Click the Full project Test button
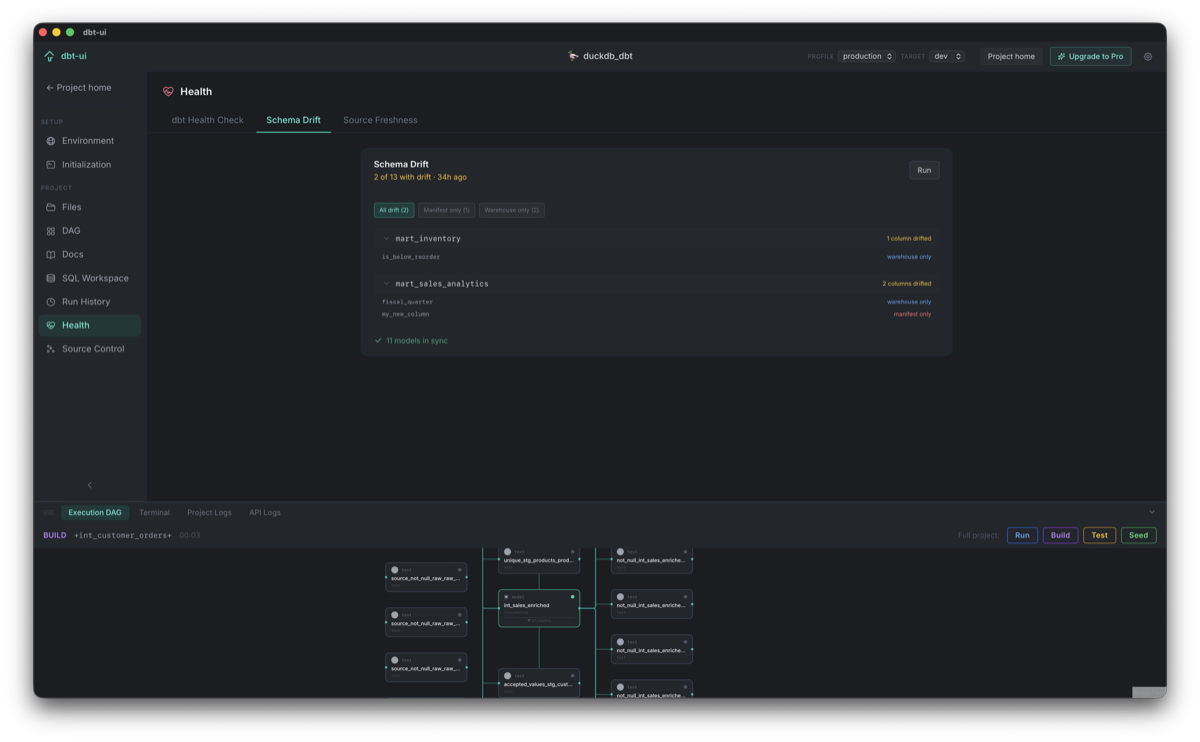The image size is (1200, 742). [x=1099, y=535]
